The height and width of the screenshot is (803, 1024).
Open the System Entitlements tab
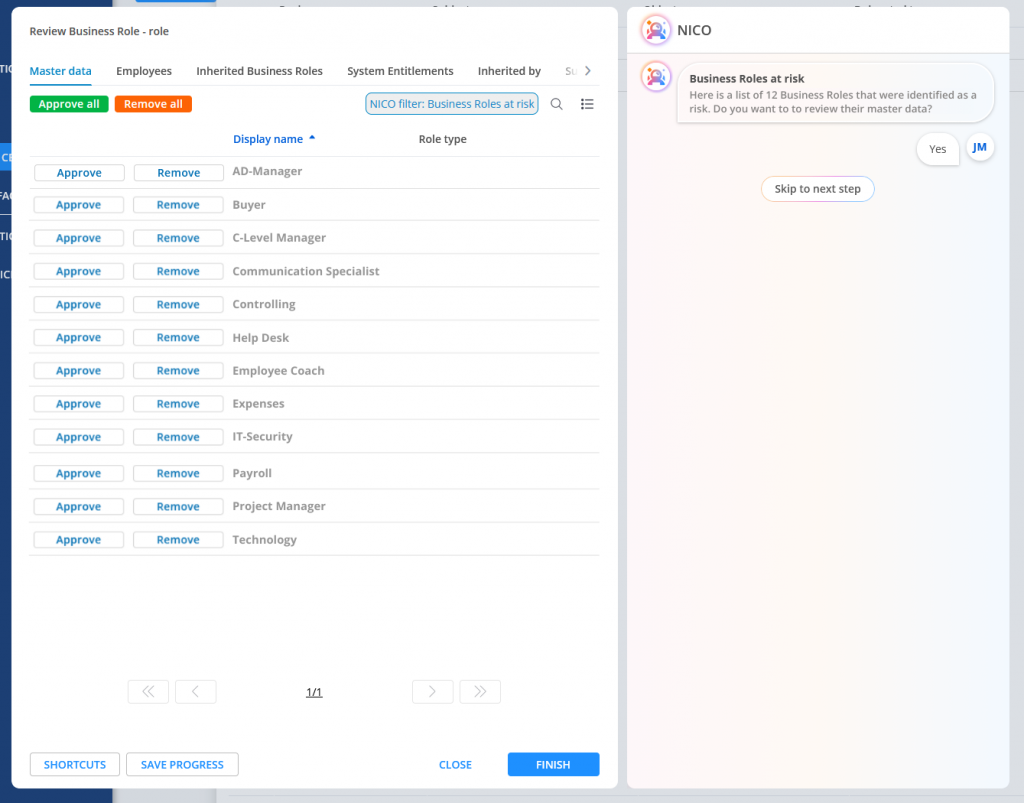[400, 71]
